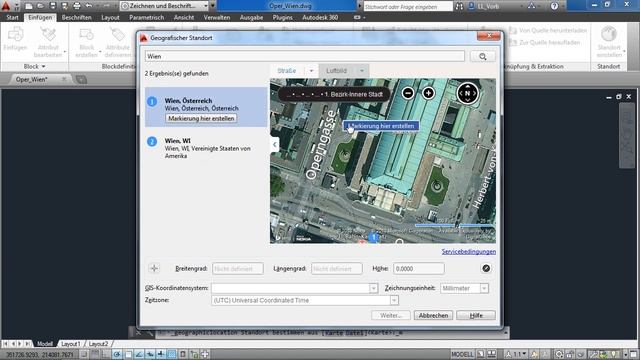This screenshot has height=360, width=640.
Task: Switch map to Luftbild view
Action: point(336,71)
